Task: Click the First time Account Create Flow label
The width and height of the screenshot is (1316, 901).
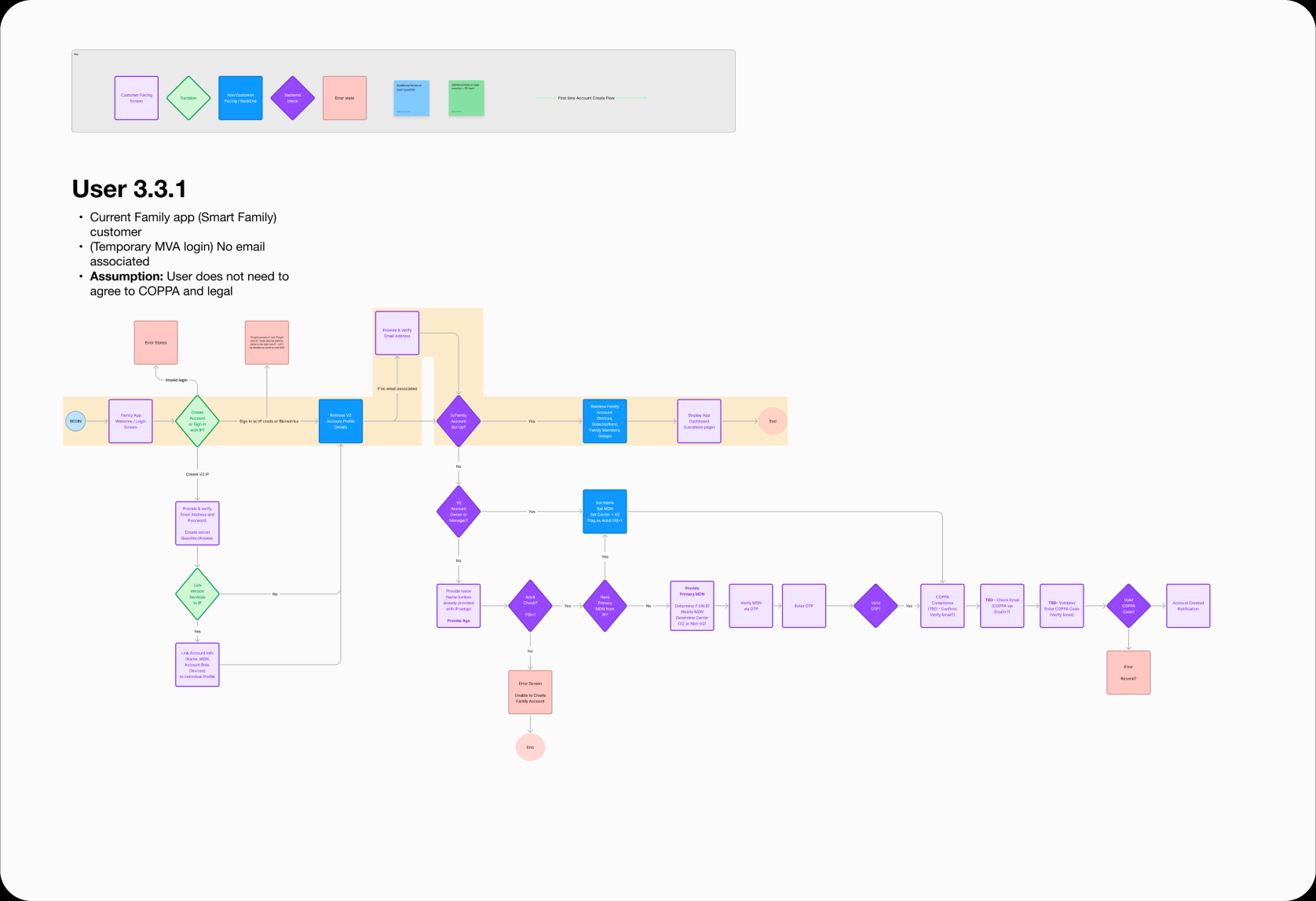Action: [586, 98]
